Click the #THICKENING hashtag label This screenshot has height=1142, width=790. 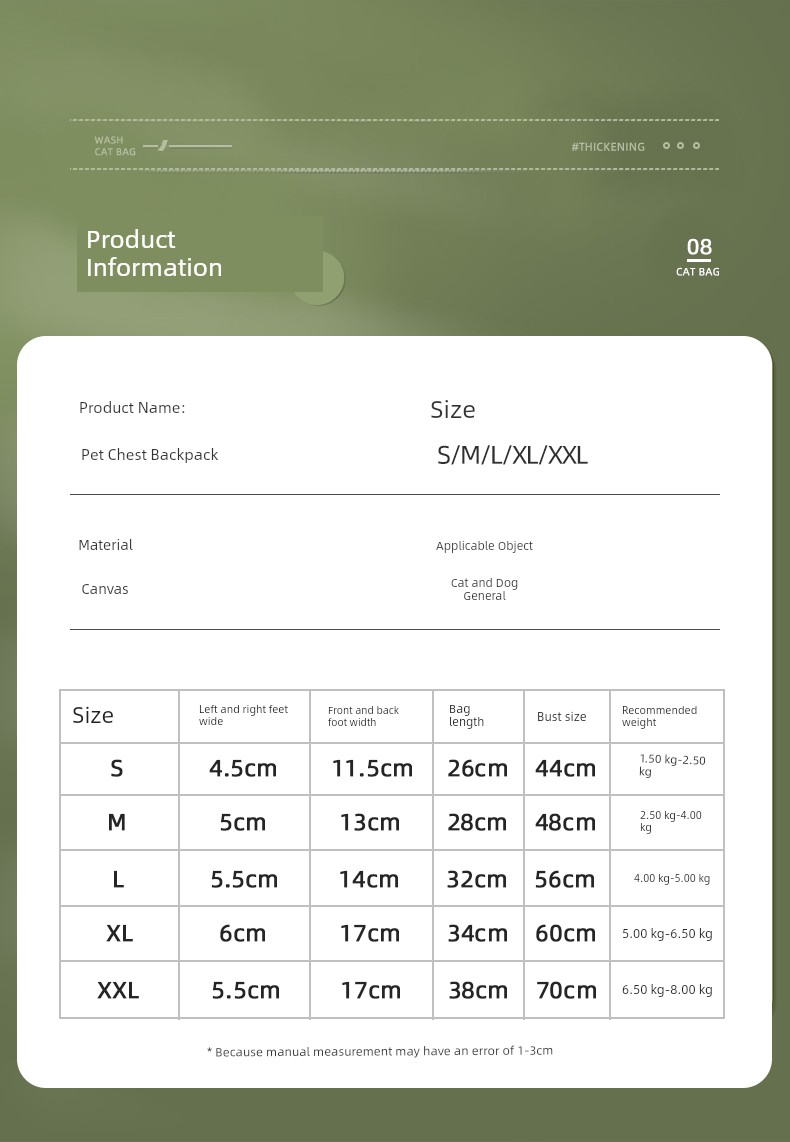(x=608, y=146)
